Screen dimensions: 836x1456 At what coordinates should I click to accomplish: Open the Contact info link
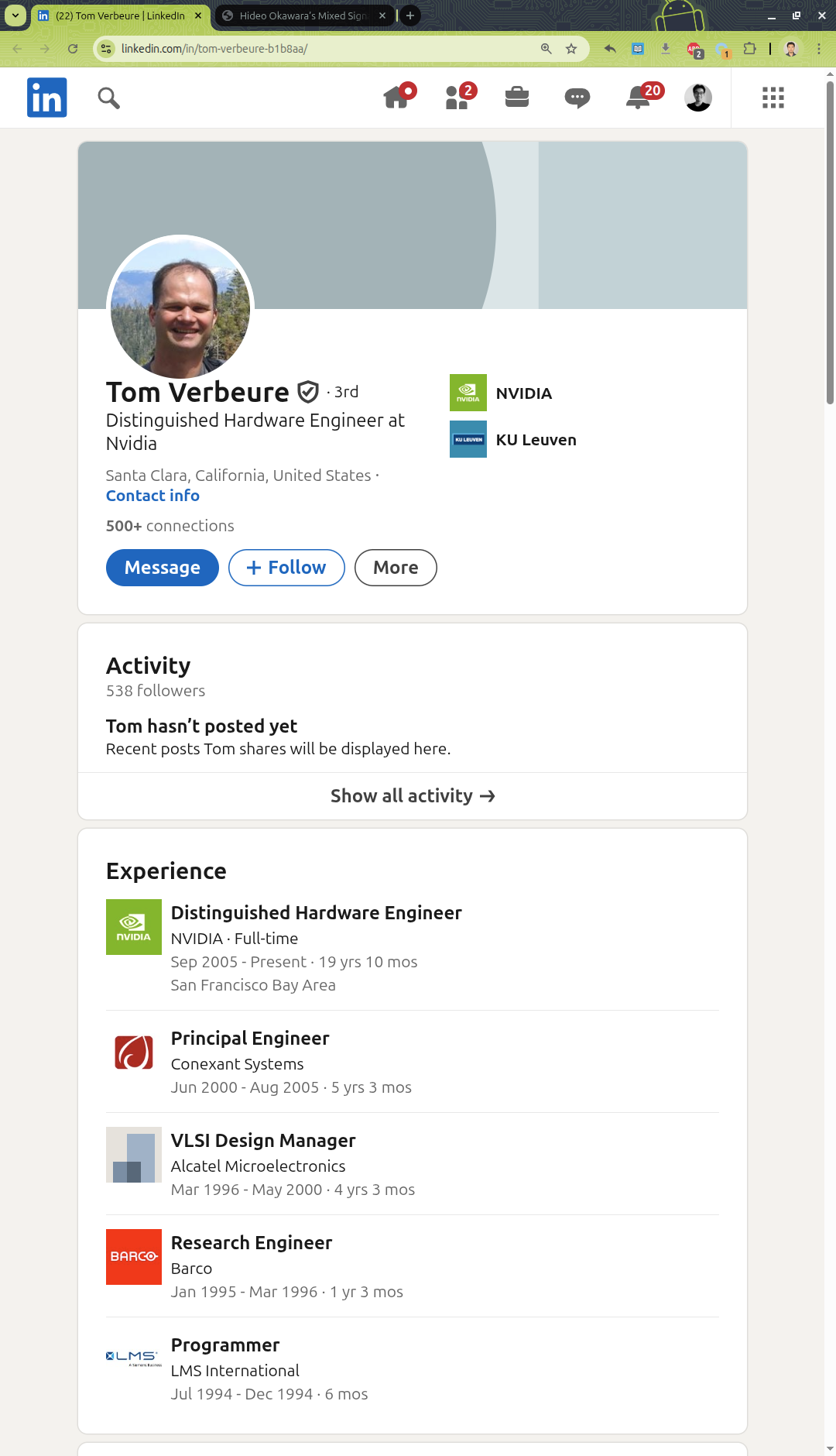(152, 496)
